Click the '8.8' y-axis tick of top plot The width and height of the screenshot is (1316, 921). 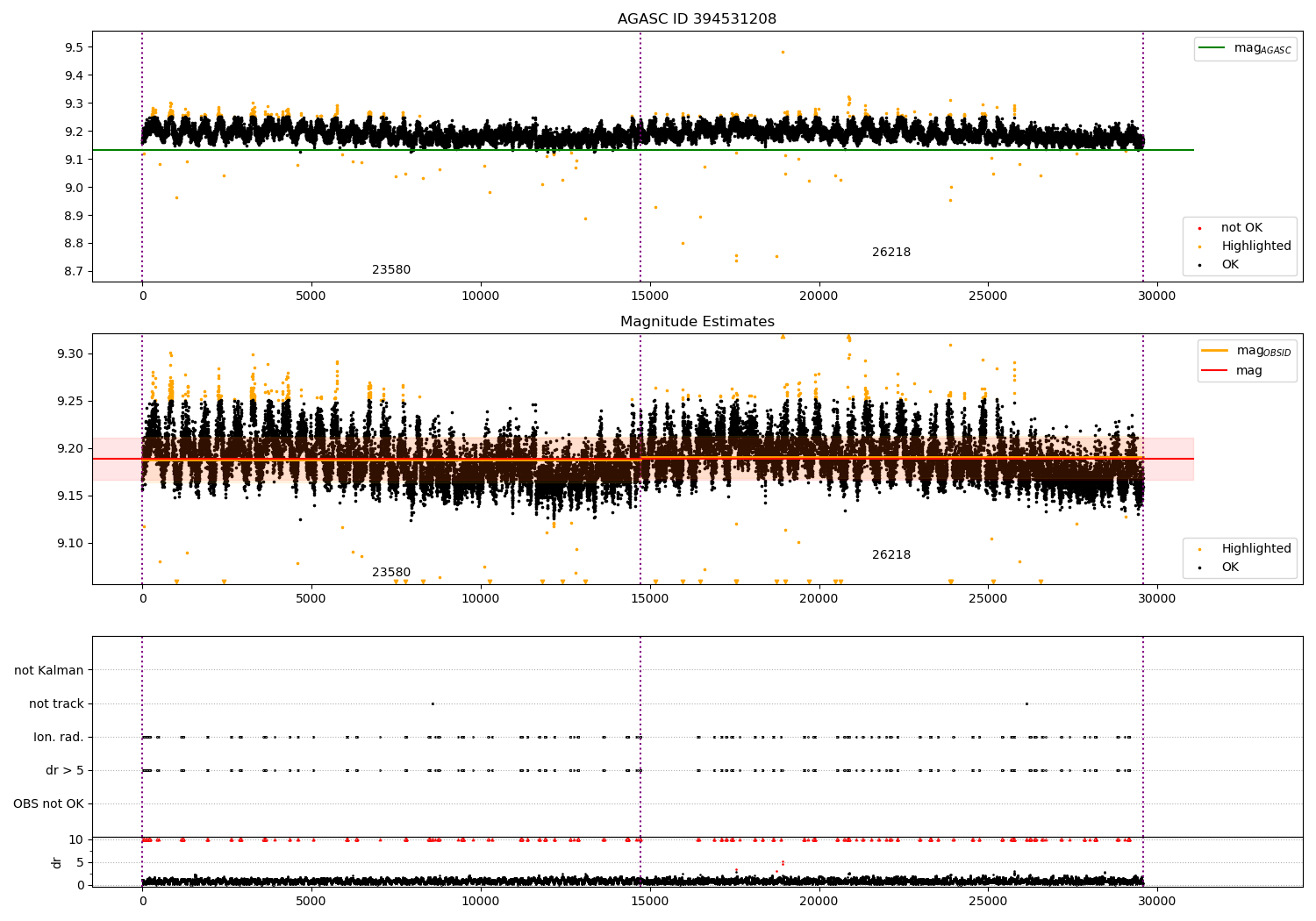[74, 244]
